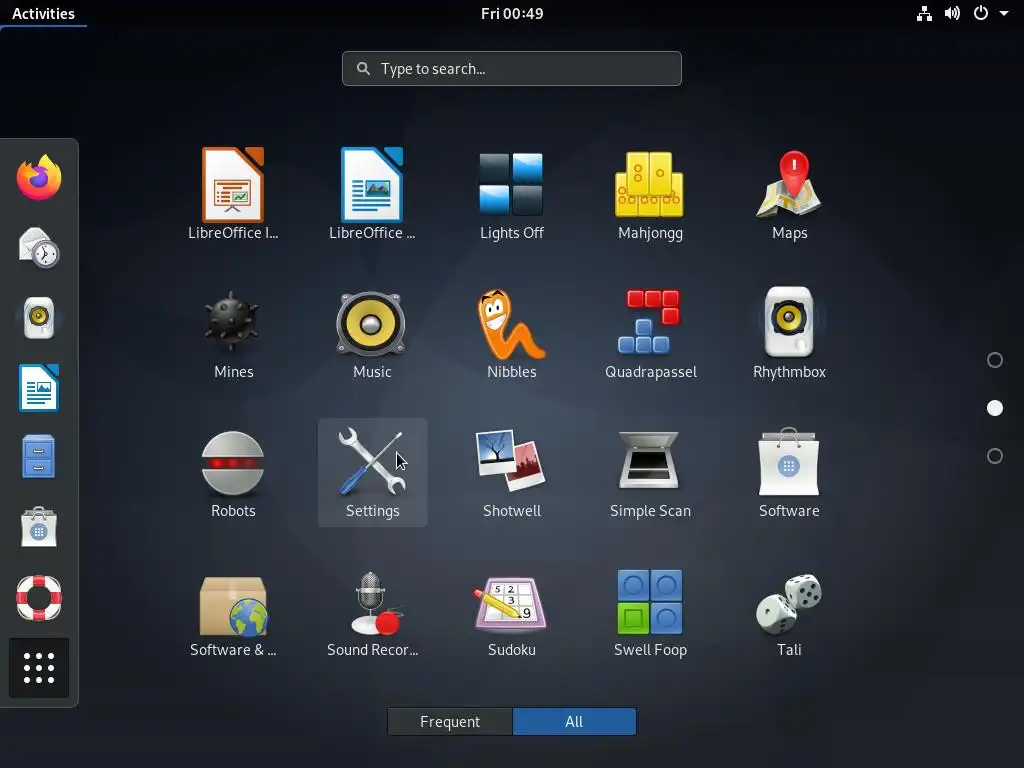Open Software & Updates
Image resolution: width=1024 pixels, height=768 pixels.
(233, 611)
